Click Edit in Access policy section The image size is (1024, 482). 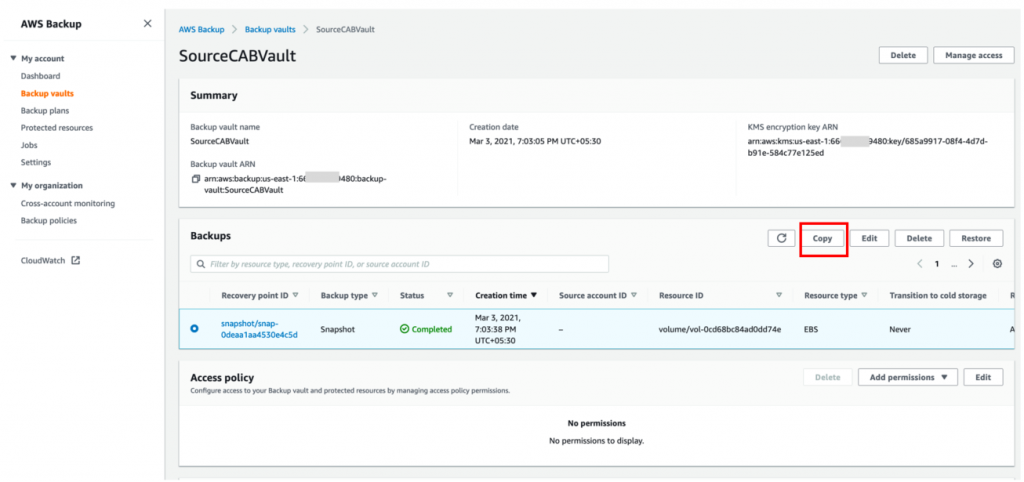point(984,378)
